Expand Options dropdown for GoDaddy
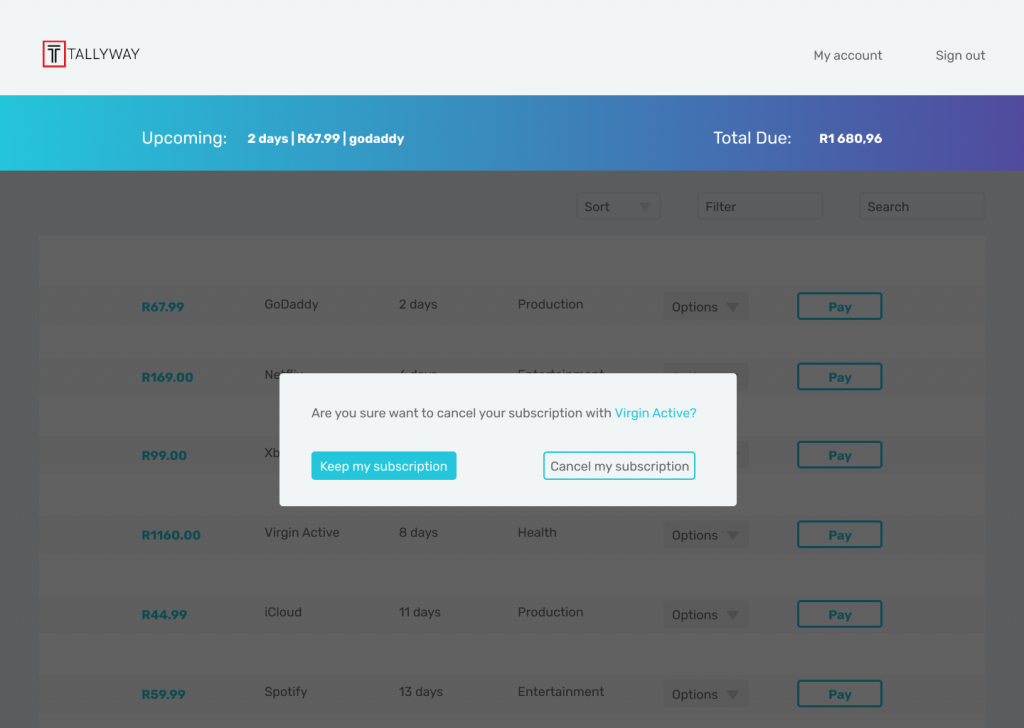Viewport: 1024px width, 728px height. coord(706,307)
